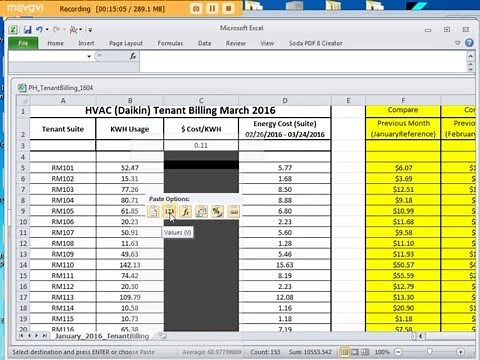Go to first sheet tab navigation arrow
480x360 pixels.
[21, 336]
